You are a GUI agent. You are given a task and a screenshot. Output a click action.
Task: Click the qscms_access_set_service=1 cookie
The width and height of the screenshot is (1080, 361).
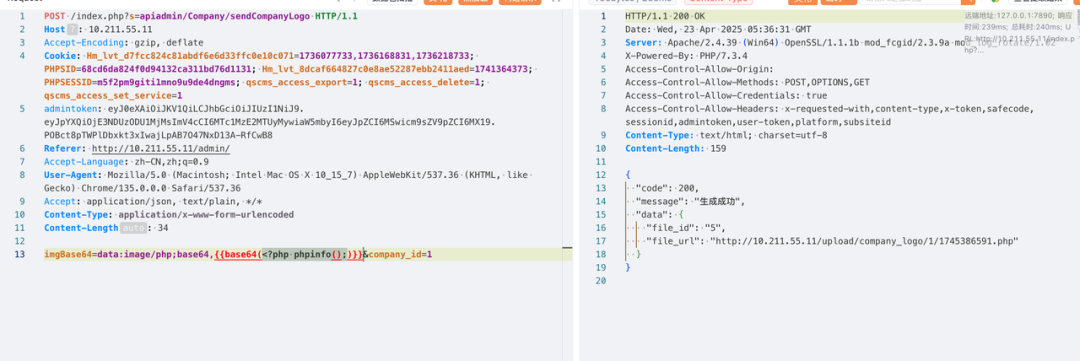pyautogui.click(x=113, y=96)
